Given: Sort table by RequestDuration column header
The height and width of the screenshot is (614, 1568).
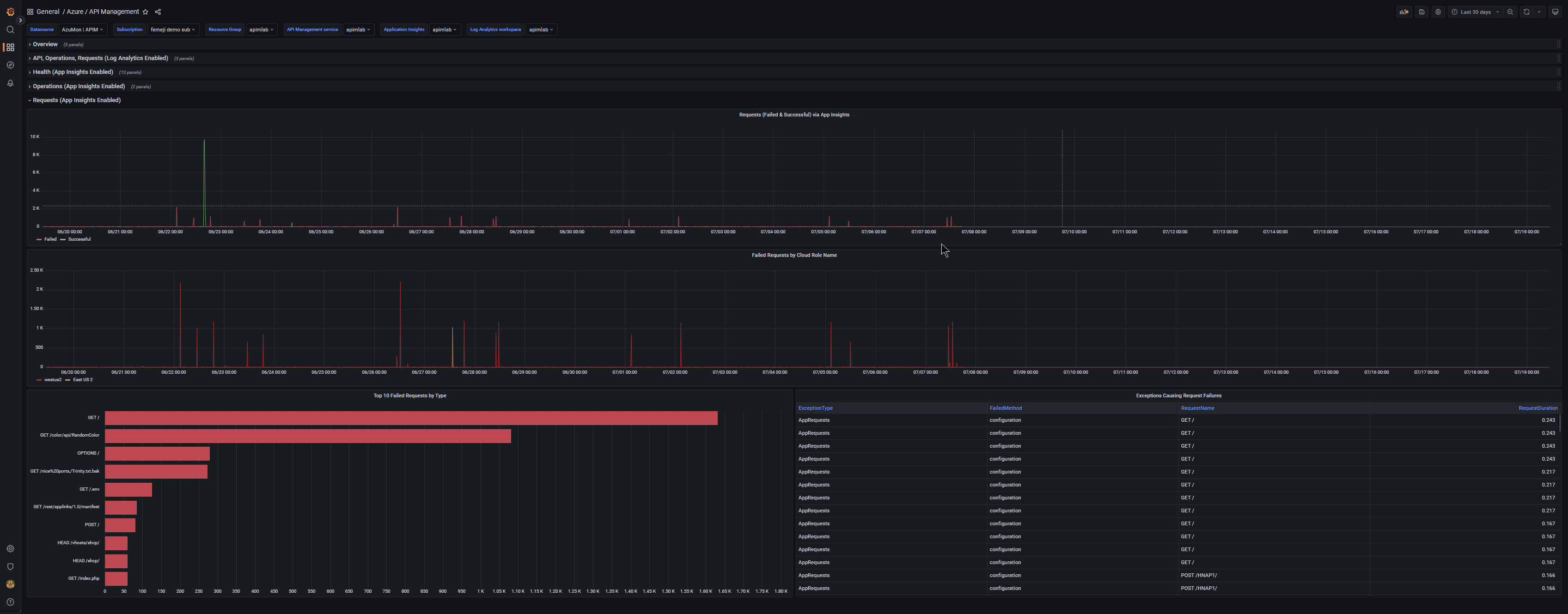Looking at the screenshot, I should coord(1537,407).
